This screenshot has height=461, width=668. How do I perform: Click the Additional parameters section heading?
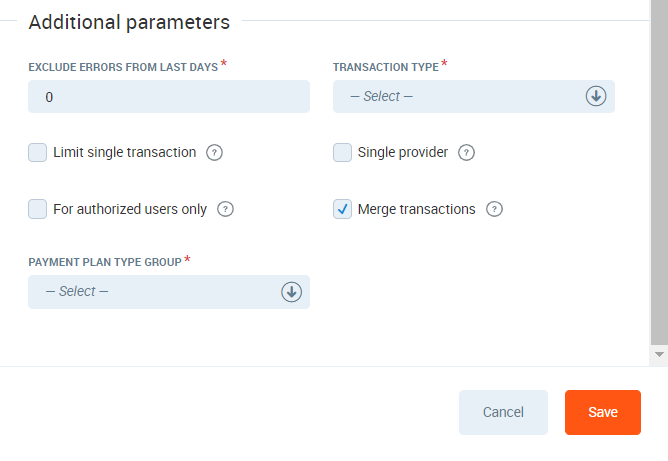[x=130, y=21]
